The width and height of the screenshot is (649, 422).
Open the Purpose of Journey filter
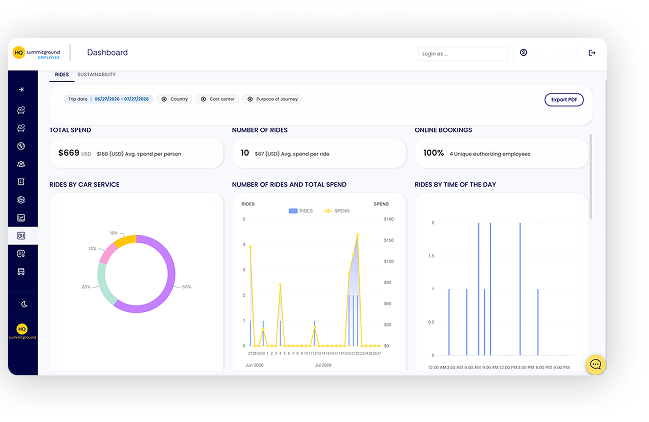(x=272, y=99)
